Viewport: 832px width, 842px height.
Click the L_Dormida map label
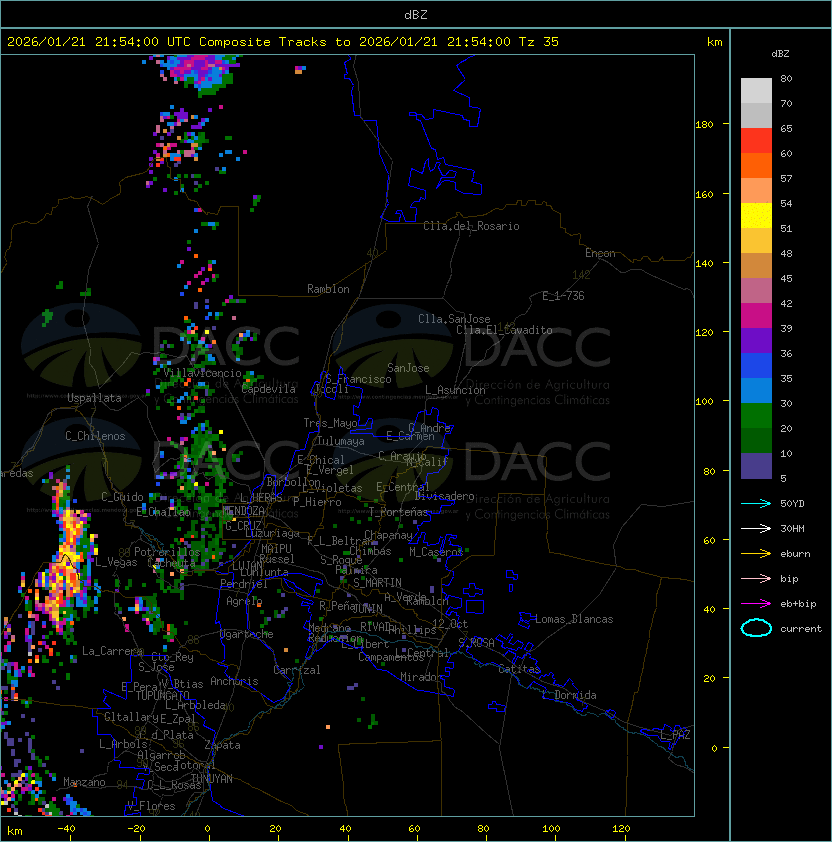pyautogui.click(x=569, y=695)
